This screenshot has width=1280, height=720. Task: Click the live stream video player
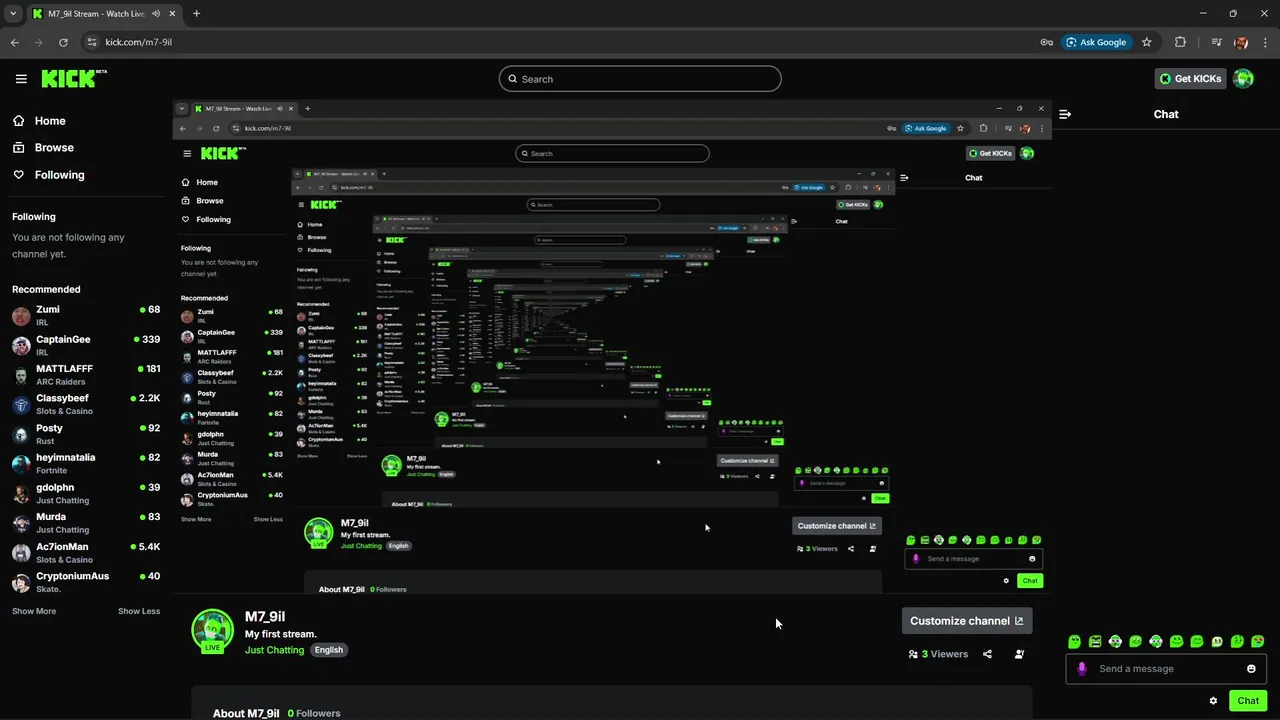tap(611, 347)
